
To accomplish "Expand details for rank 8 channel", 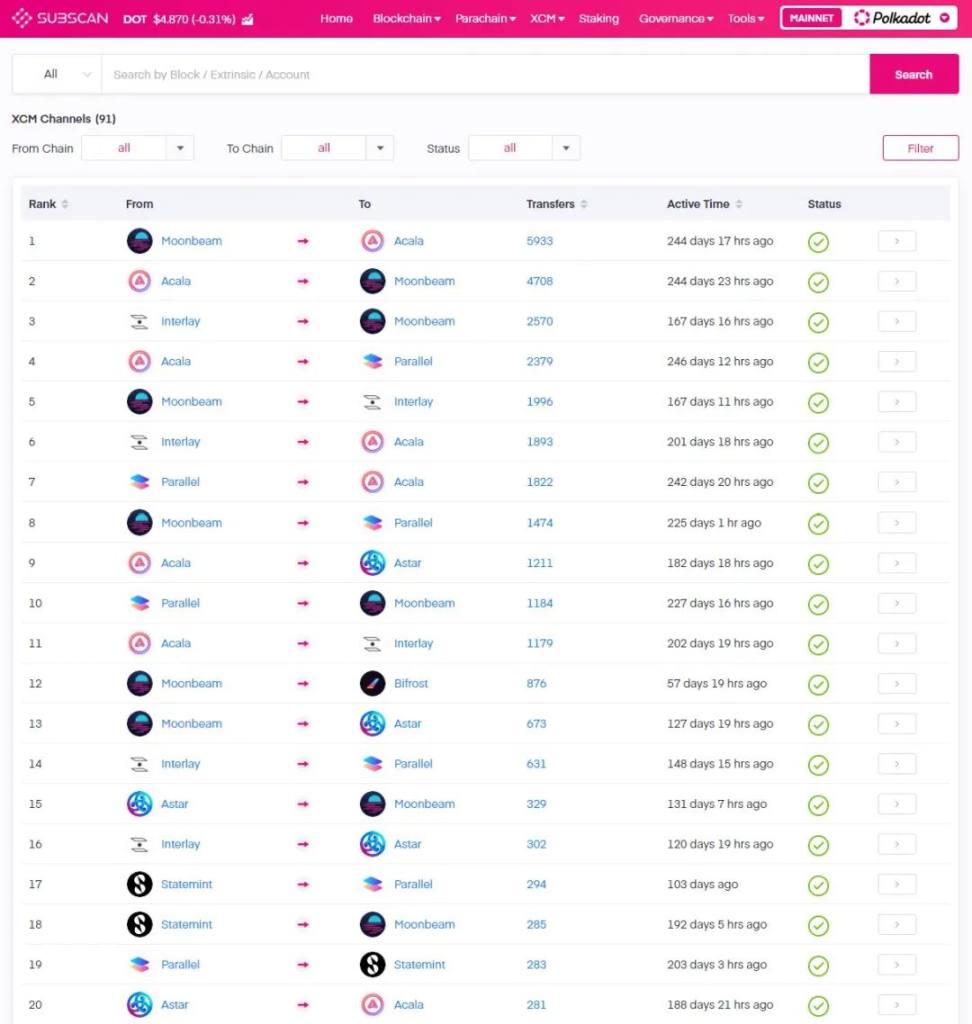I will pyautogui.click(x=897, y=523).
